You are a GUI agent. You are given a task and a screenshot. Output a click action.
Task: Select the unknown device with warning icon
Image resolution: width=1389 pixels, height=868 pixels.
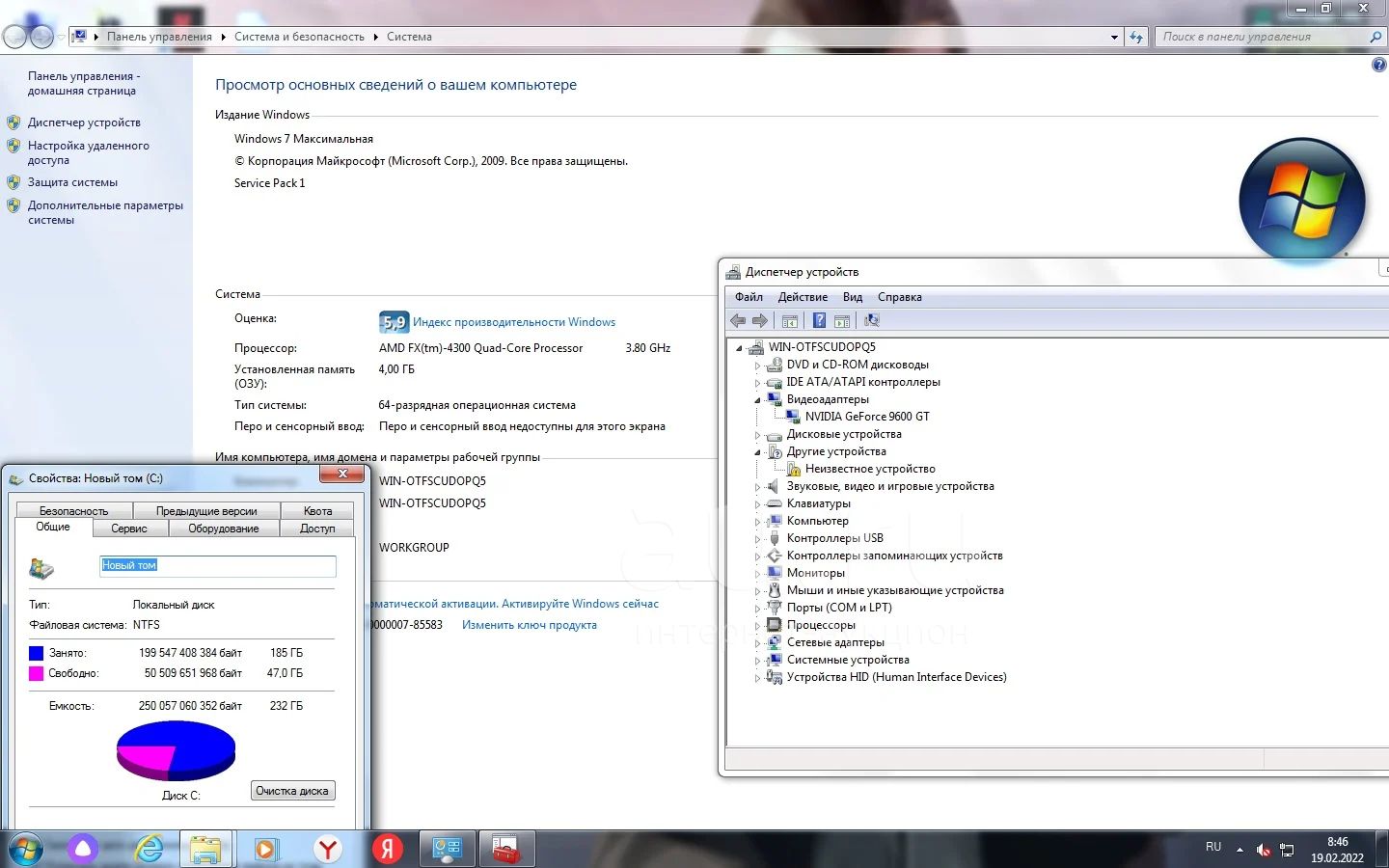[869, 469]
